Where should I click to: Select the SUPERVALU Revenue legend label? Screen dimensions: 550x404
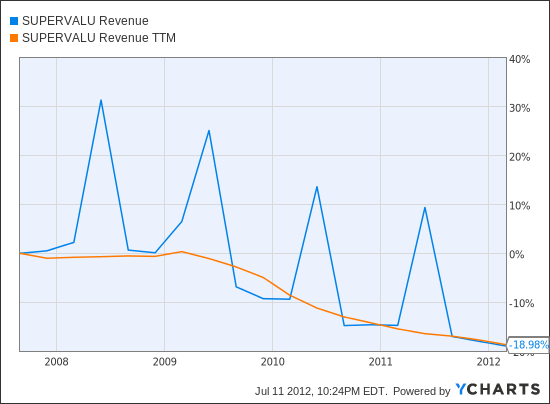(85, 21)
